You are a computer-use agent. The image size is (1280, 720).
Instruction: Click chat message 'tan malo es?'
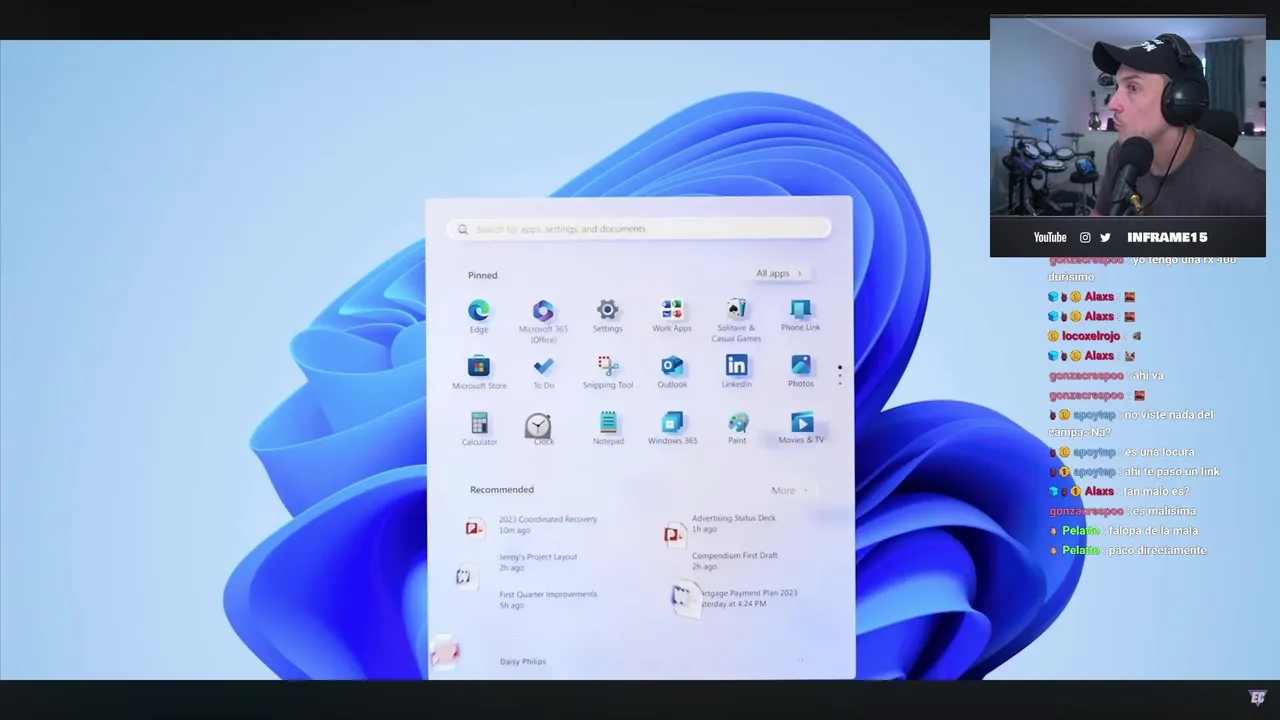click(x=1157, y=491)
